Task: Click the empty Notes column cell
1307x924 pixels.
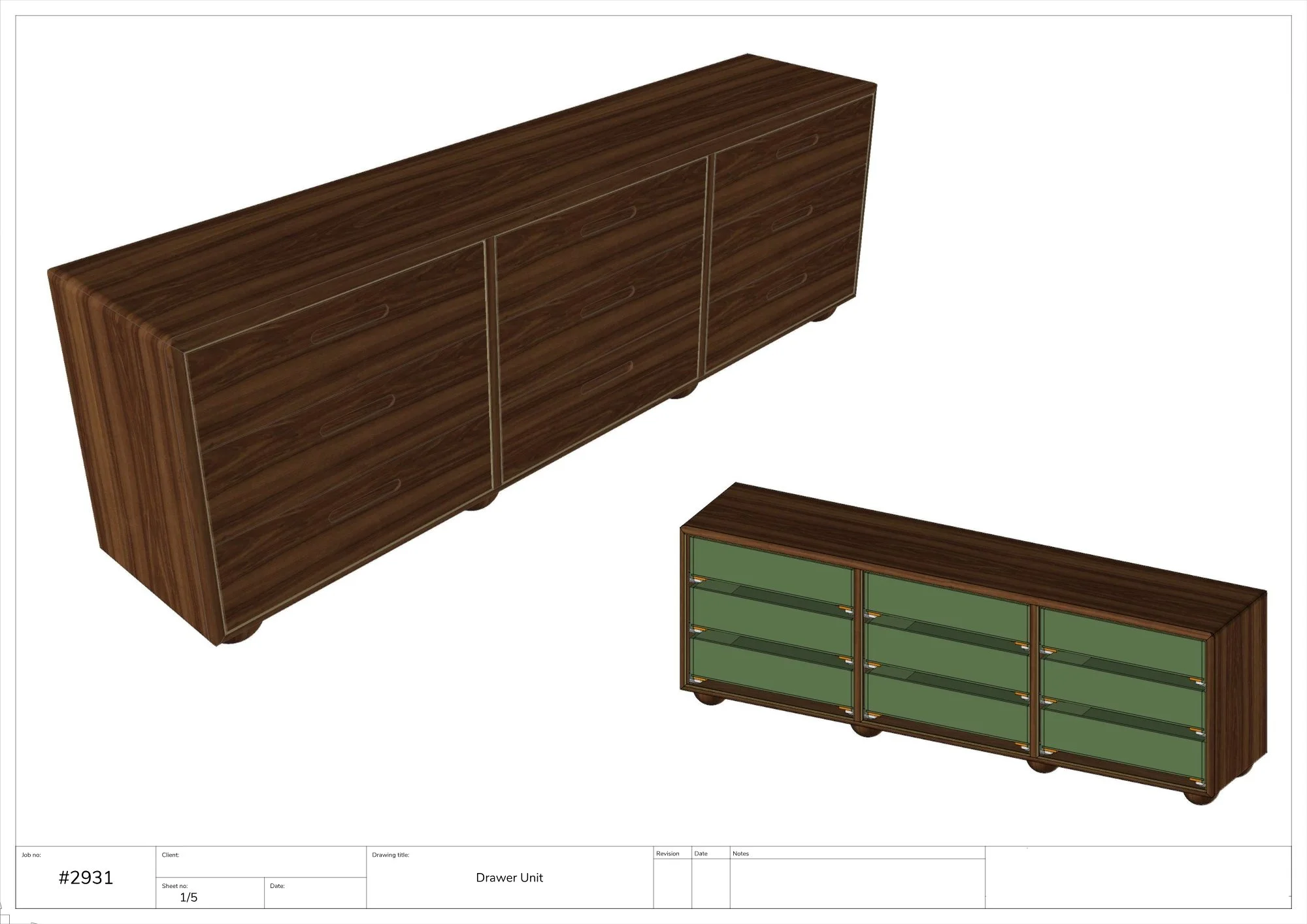Action: (x=857, y=883)
